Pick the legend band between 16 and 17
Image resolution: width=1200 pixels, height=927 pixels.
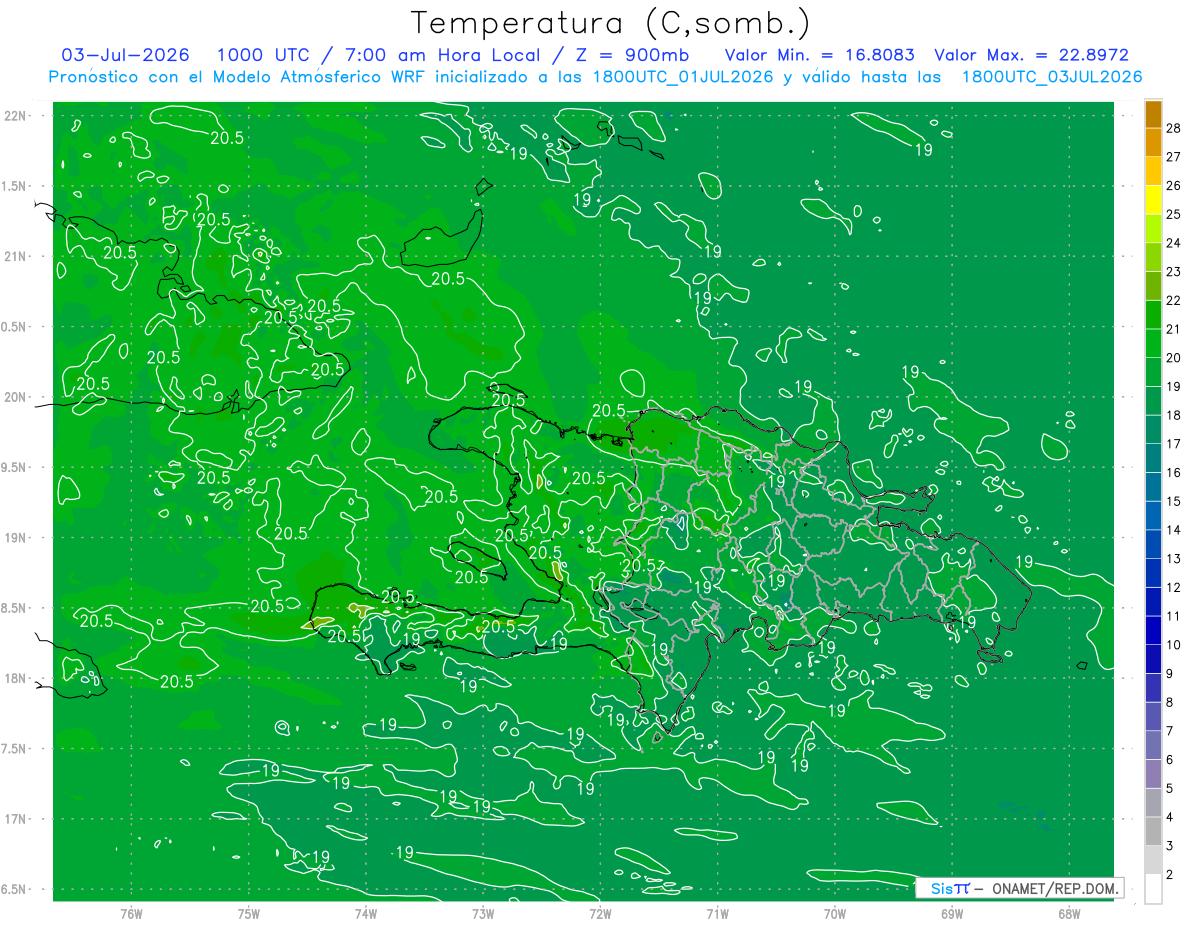[1153, 458]
